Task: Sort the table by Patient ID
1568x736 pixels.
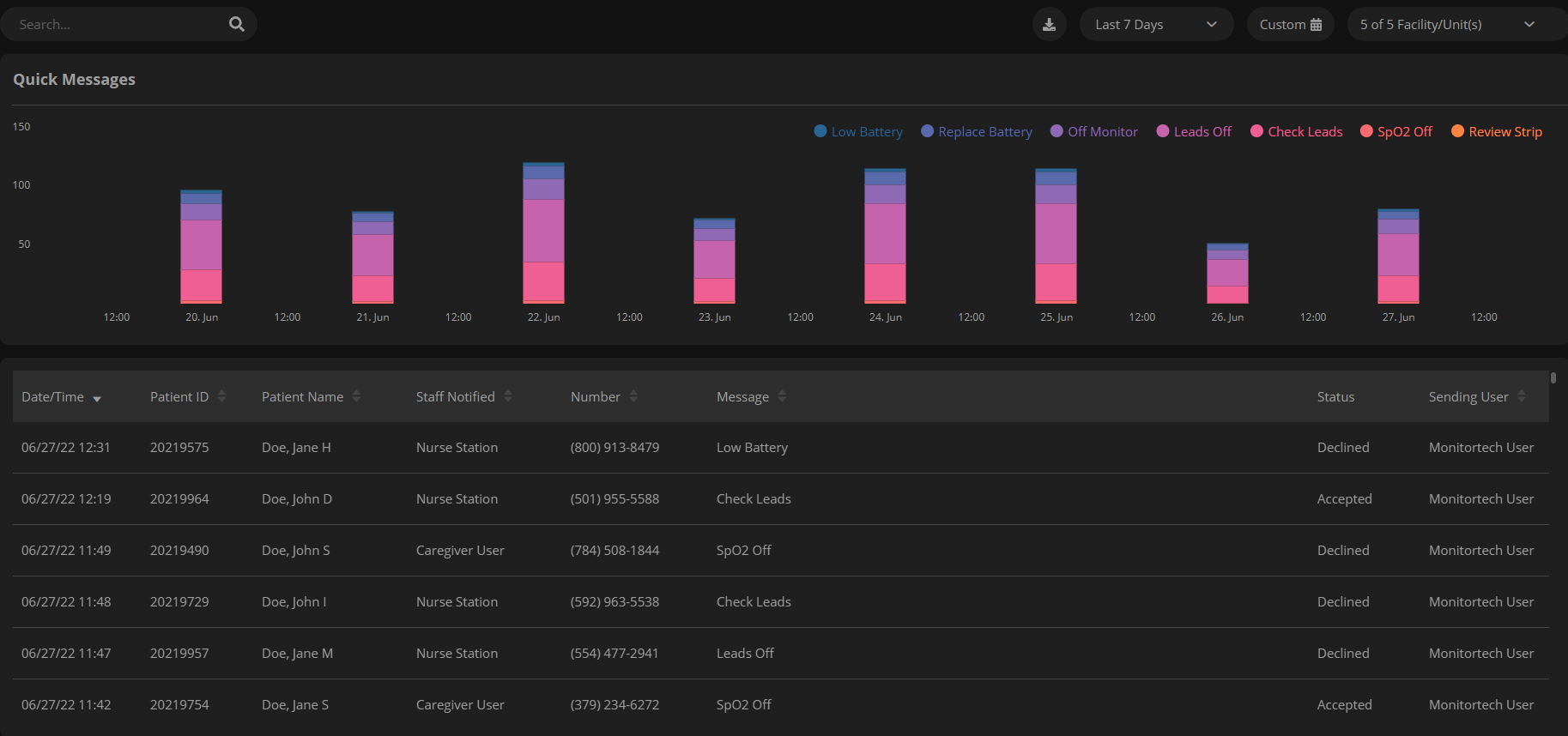Action: pos(187,396)
